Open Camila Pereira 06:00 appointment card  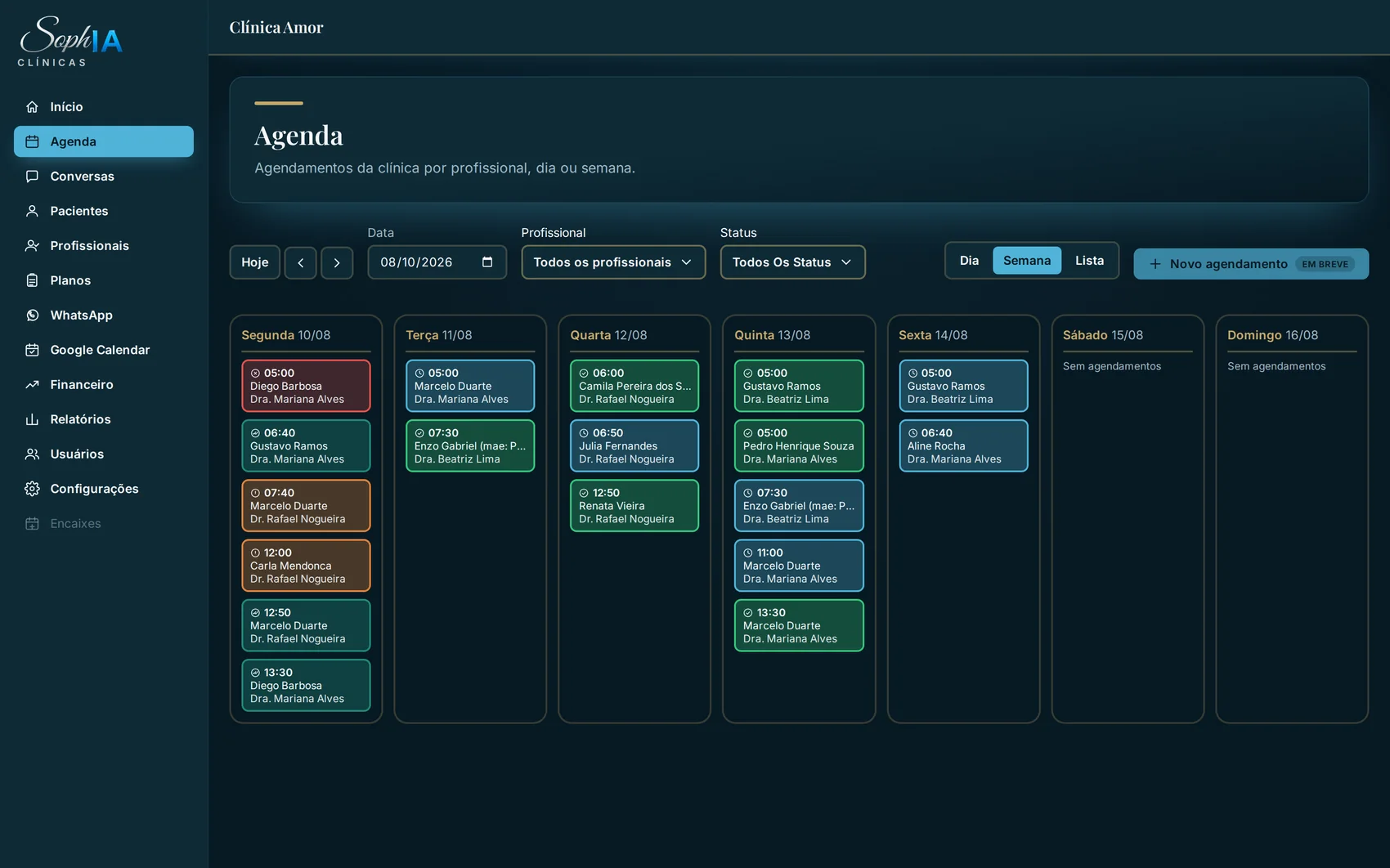(634, 386)
